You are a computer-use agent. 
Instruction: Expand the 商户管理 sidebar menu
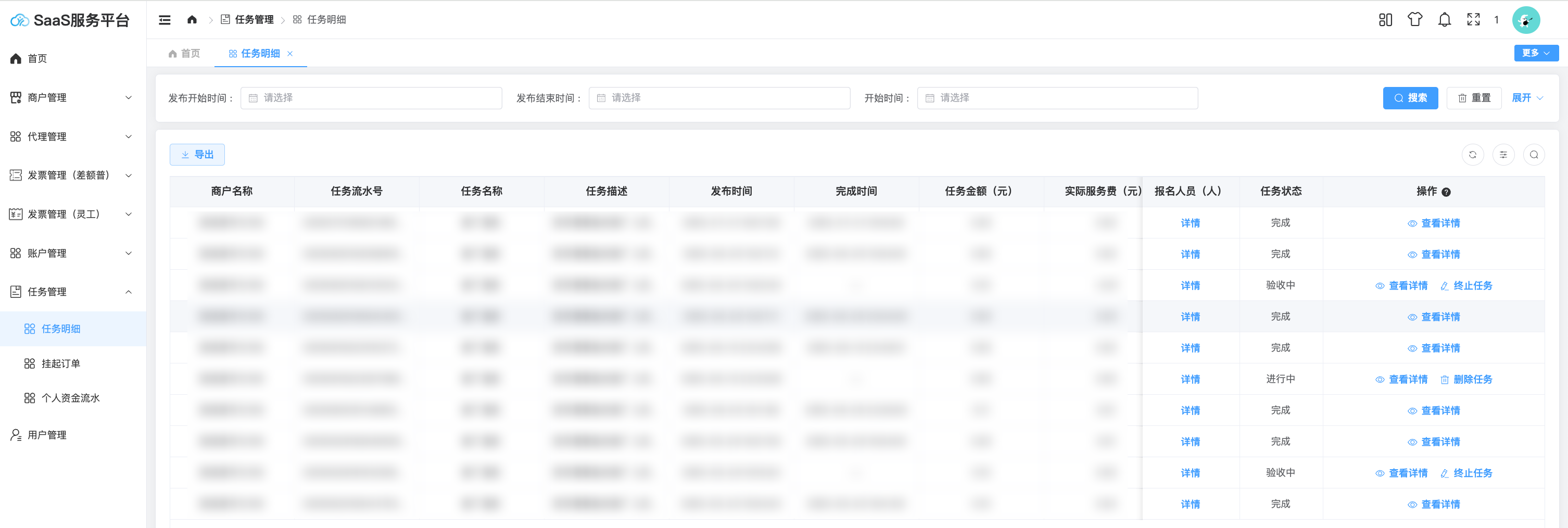(x=72, y=97)
